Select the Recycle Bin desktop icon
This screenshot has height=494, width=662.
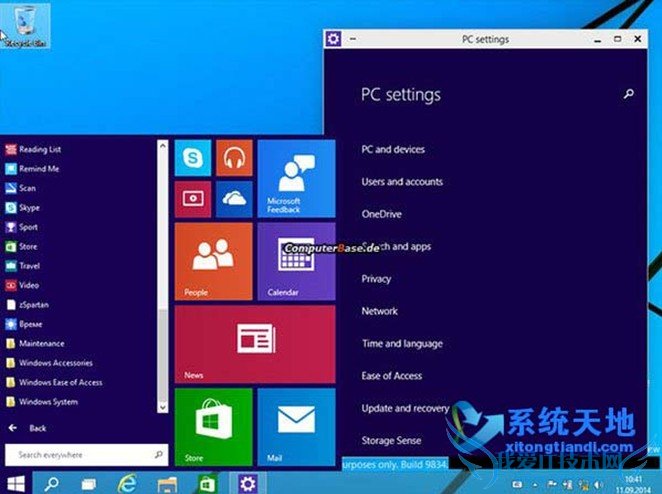(25, 26)
